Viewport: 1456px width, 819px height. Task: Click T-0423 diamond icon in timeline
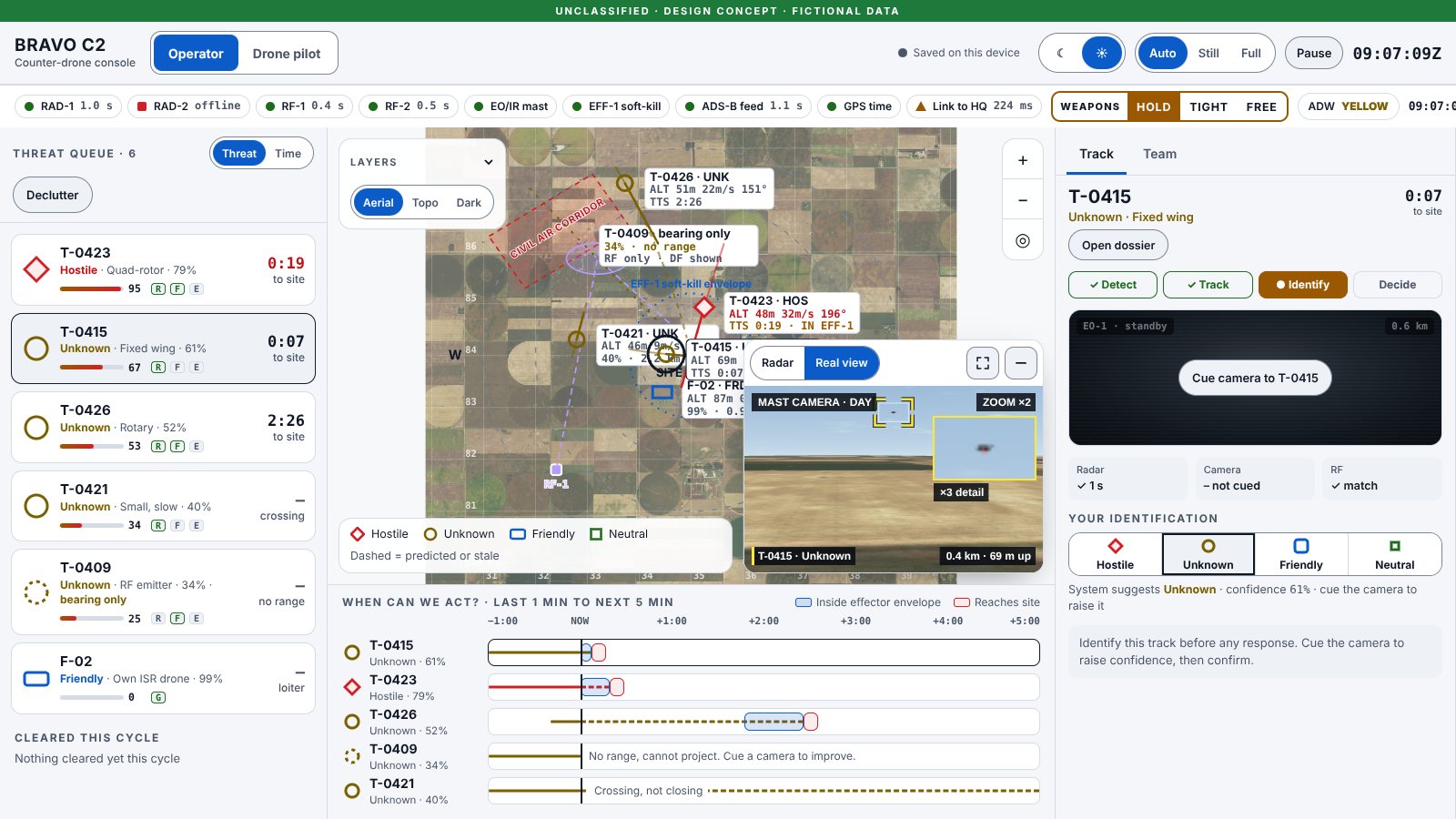[x=352, y=687]
